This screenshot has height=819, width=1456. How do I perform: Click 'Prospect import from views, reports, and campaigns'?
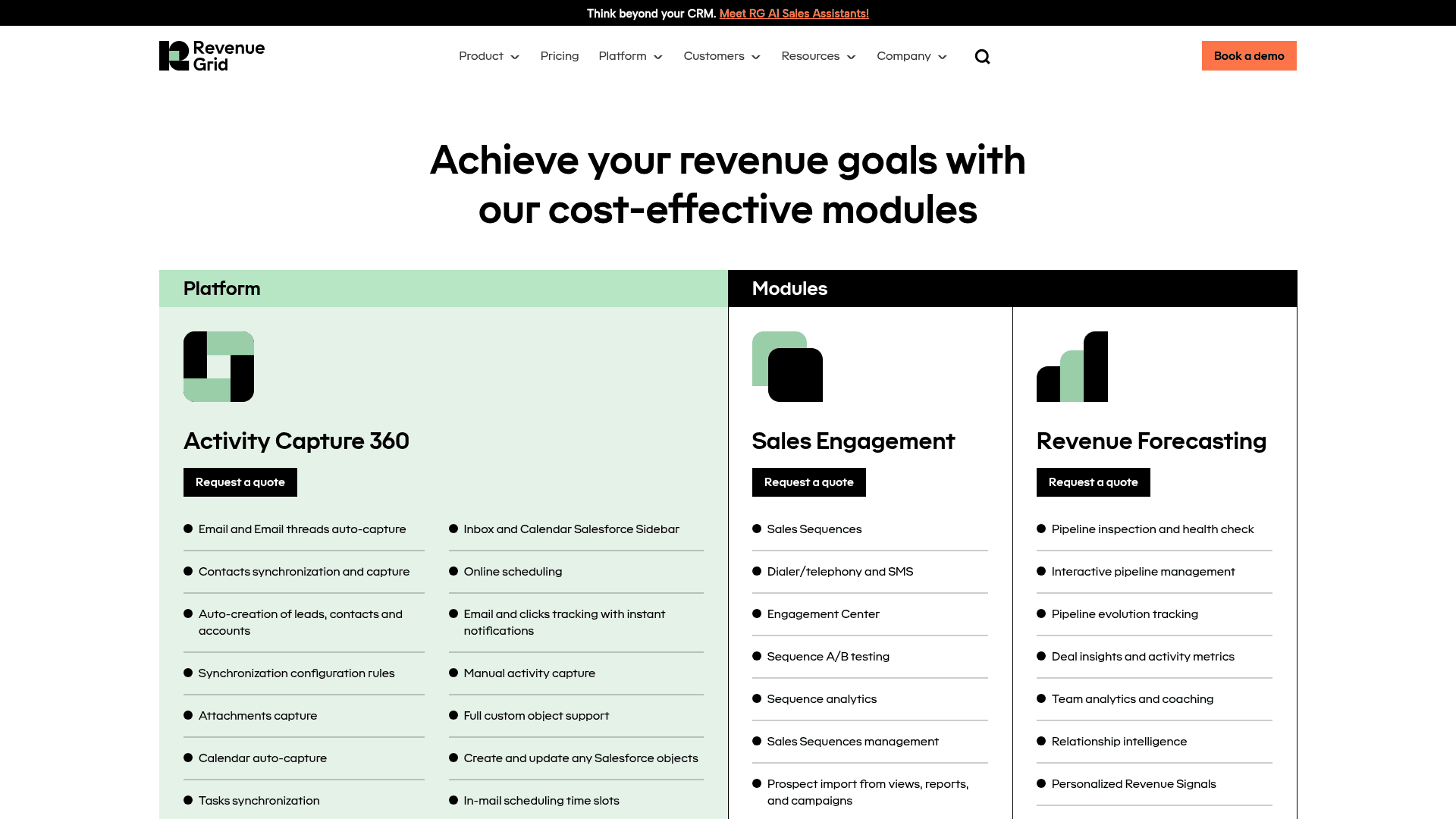tap(868, 792)
